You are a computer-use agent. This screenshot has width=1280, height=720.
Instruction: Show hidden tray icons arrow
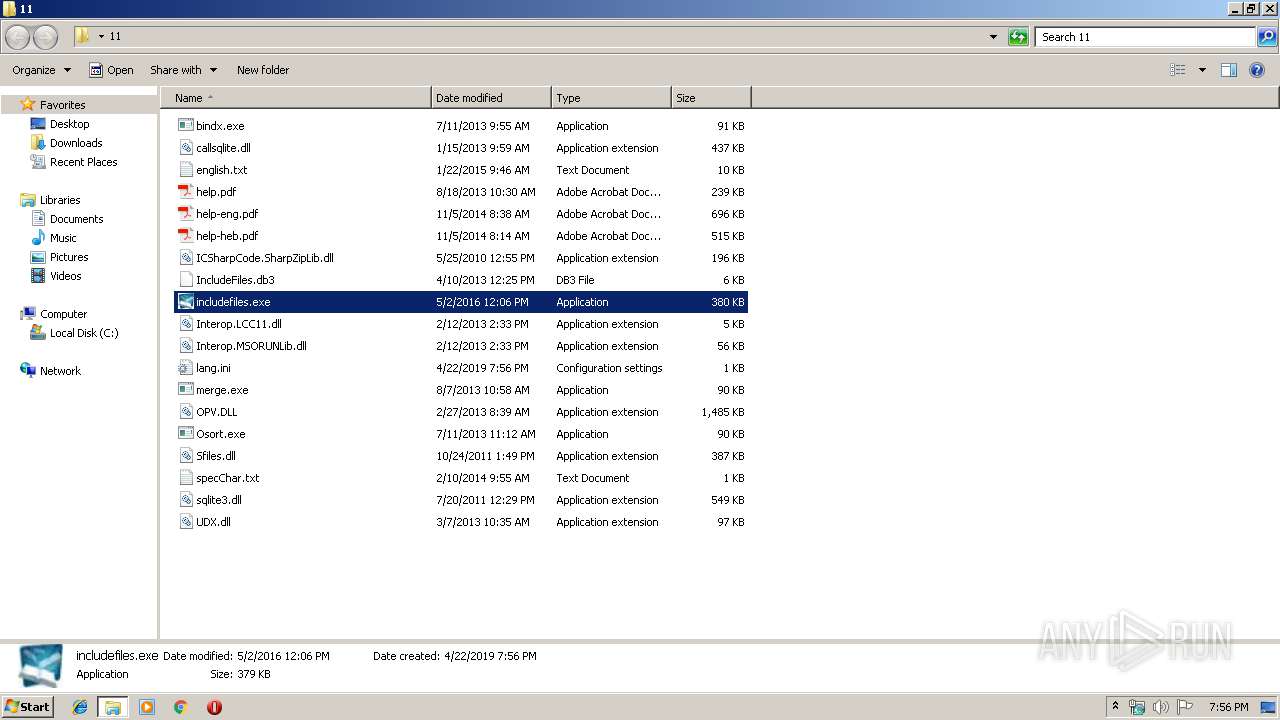(1115, 707)
